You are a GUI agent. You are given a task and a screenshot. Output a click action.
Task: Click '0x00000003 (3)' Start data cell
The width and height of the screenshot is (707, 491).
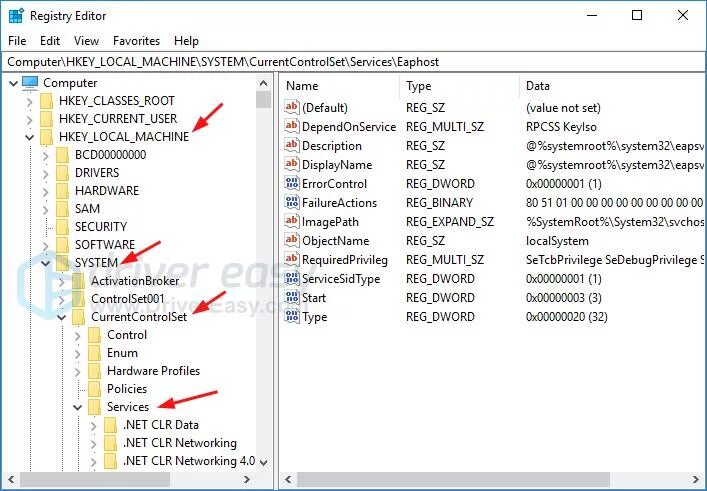pos(564,298)
